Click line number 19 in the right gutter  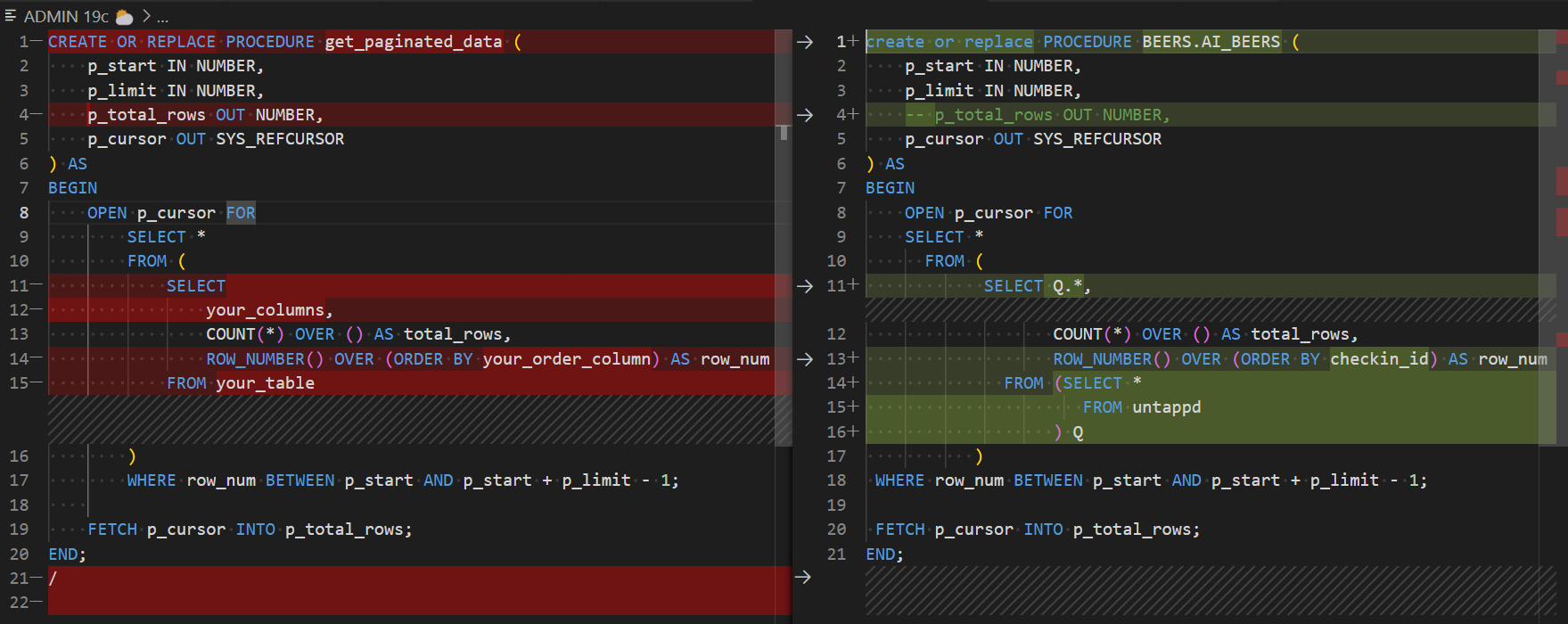836,505
